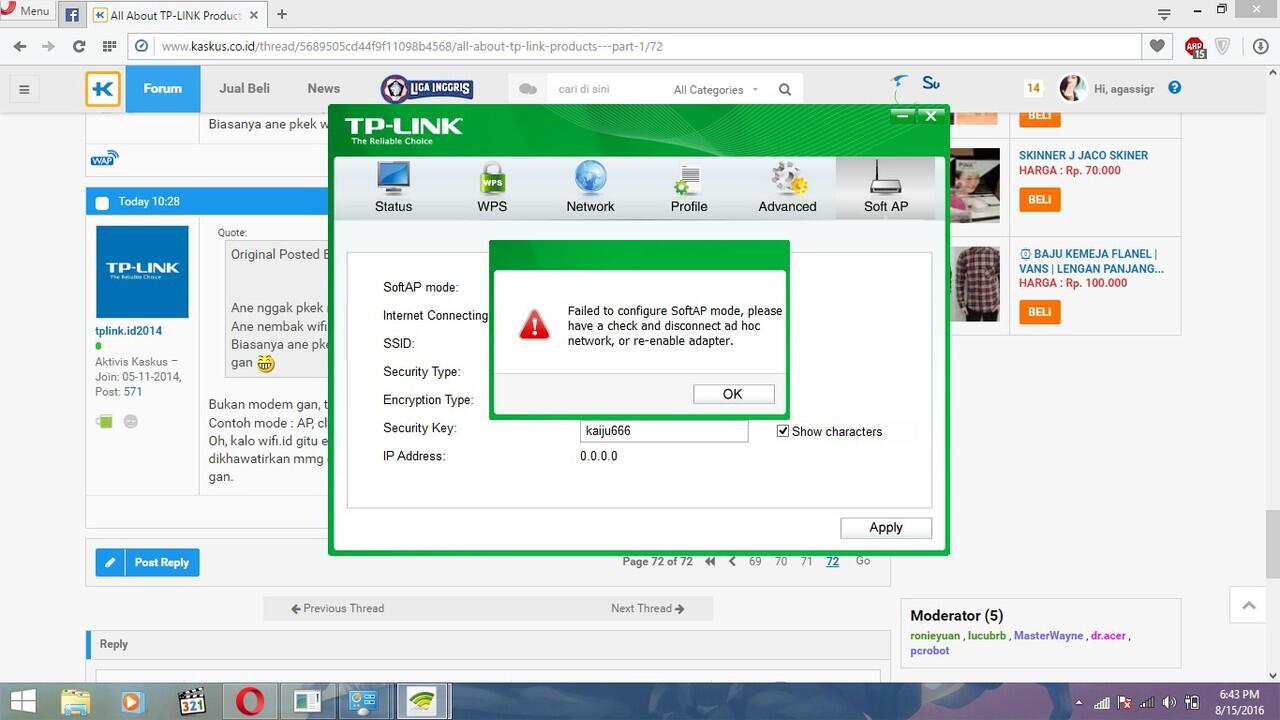Open the Previous Thread link
This screenshot has width=1280, height=720.
coord(337,608)
